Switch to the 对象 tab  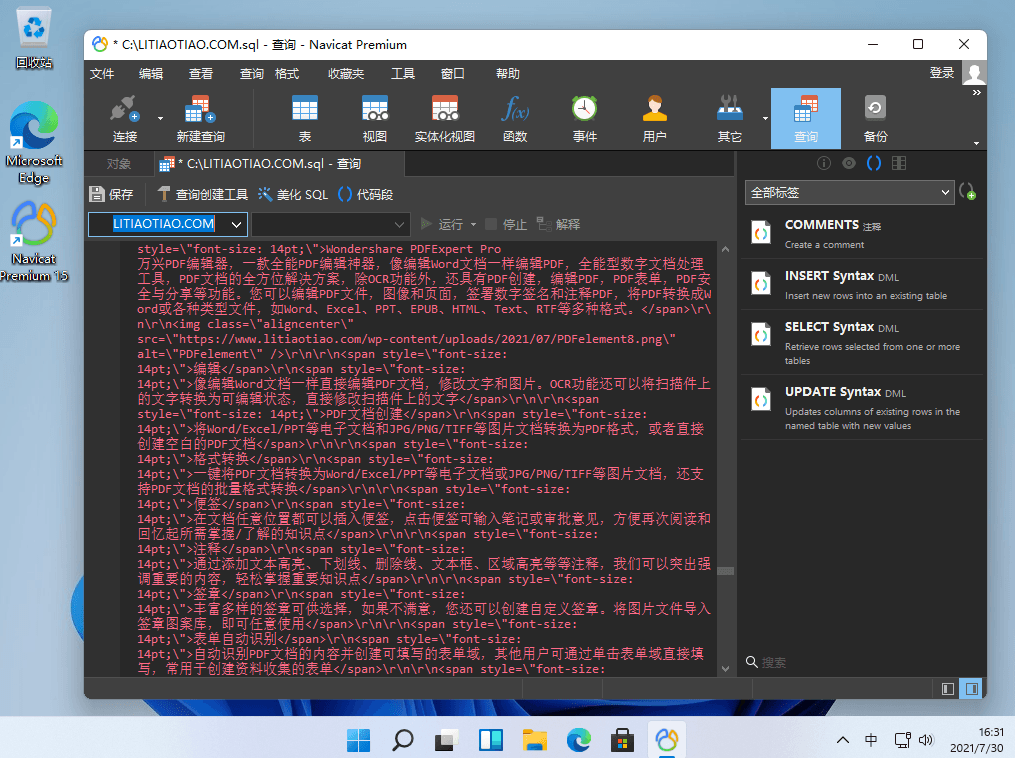[x=119, y=164]
